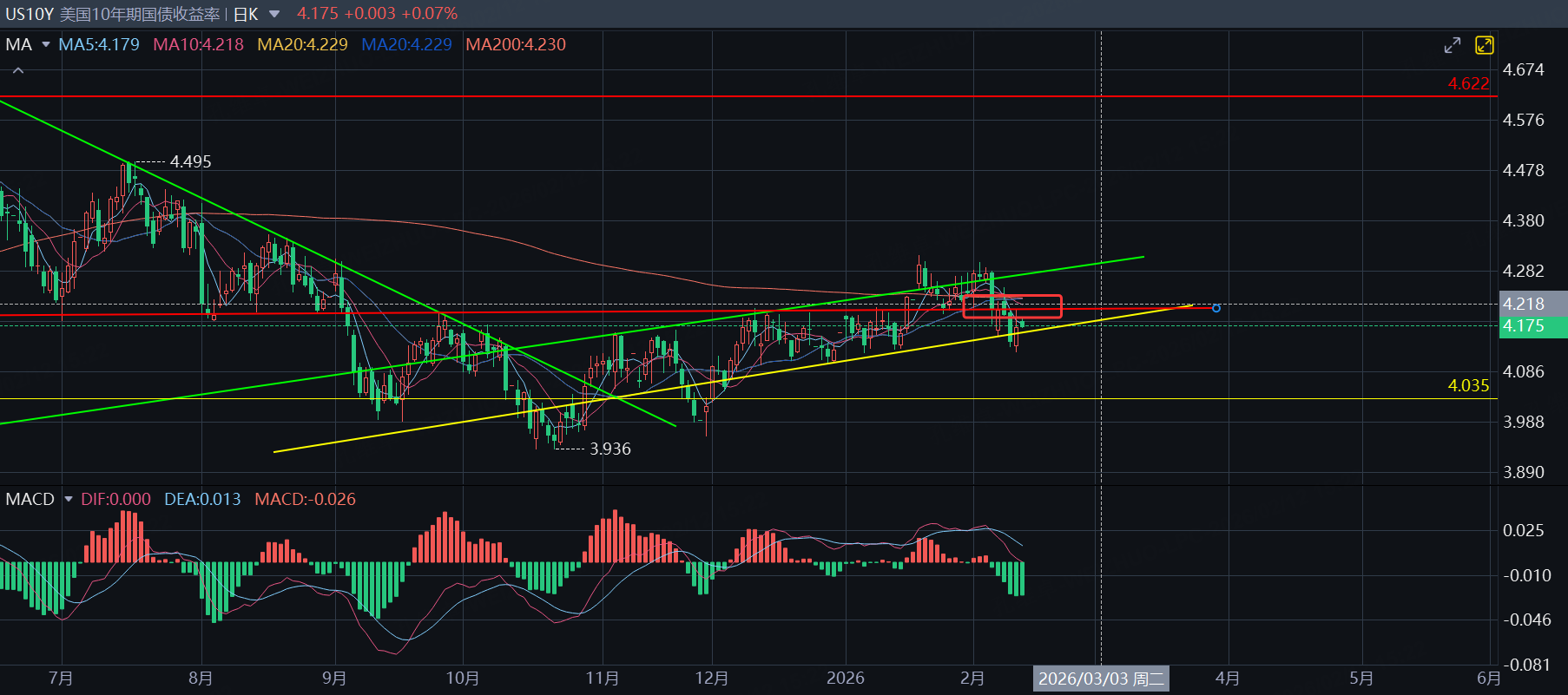Viewport: 1568px width, 695px height.
Task: Click the red 4.622 resistance line label
Action: (1468, 83)
